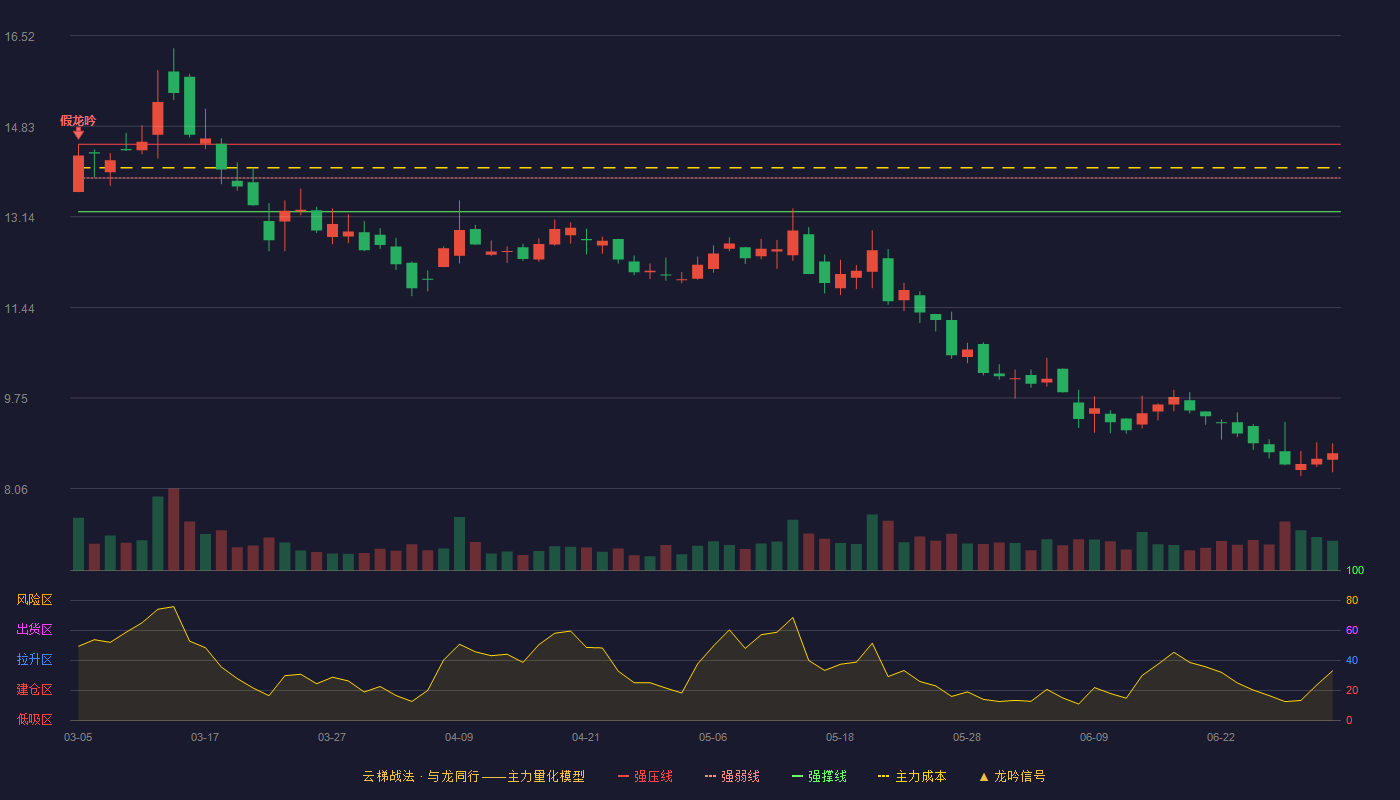1400x800 pixels.
Task: Select the 低吸区 zone label
Action: point(34,719)
